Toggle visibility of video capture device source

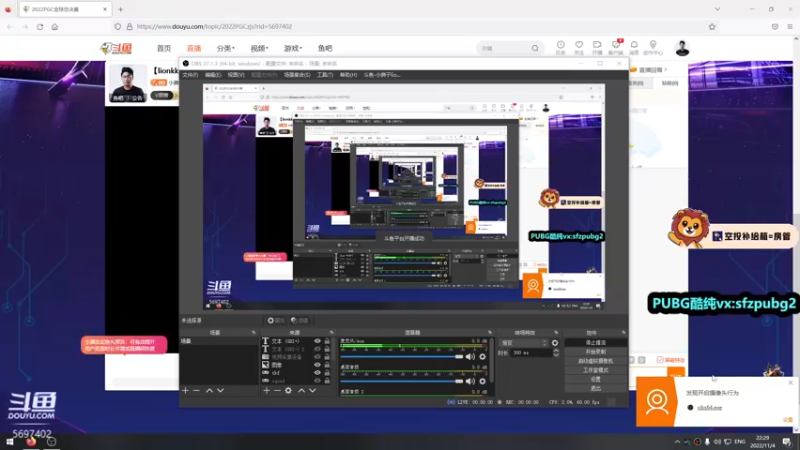[x=317, y=357]
